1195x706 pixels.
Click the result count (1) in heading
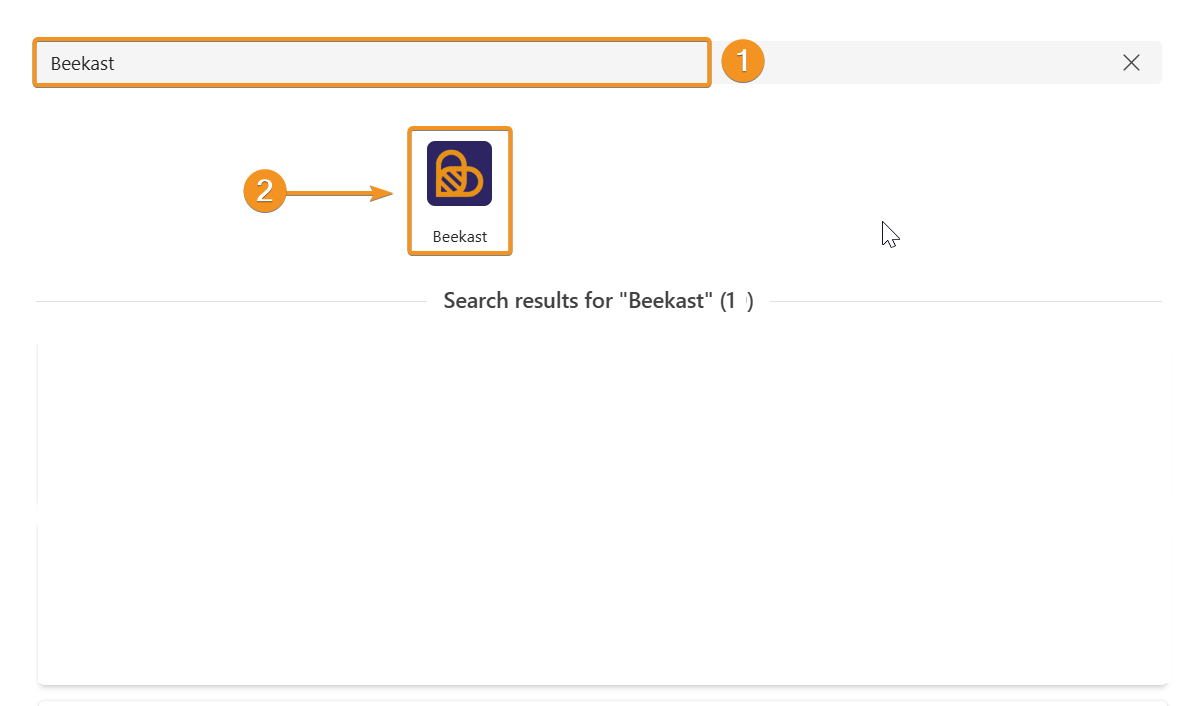coord(737,300)
